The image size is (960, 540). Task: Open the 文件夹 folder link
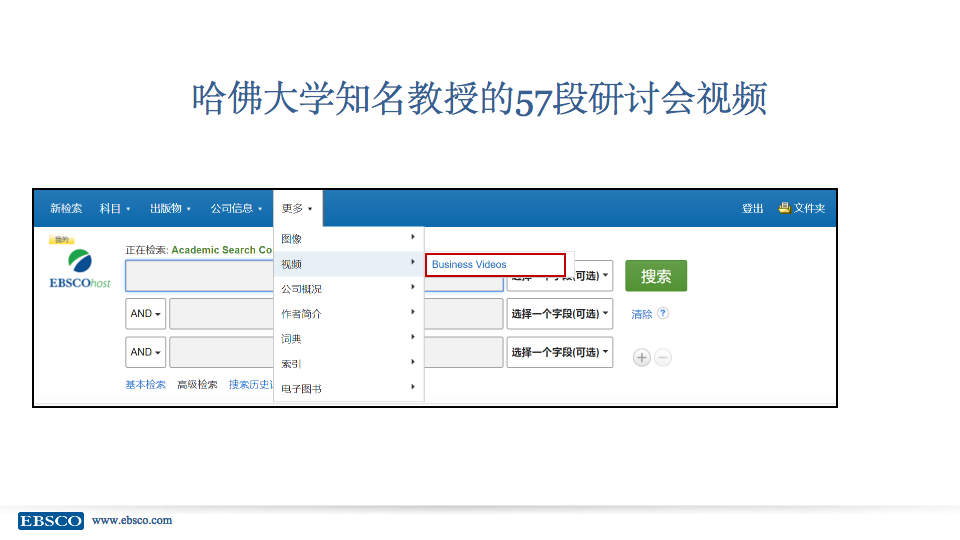(809, 208)
